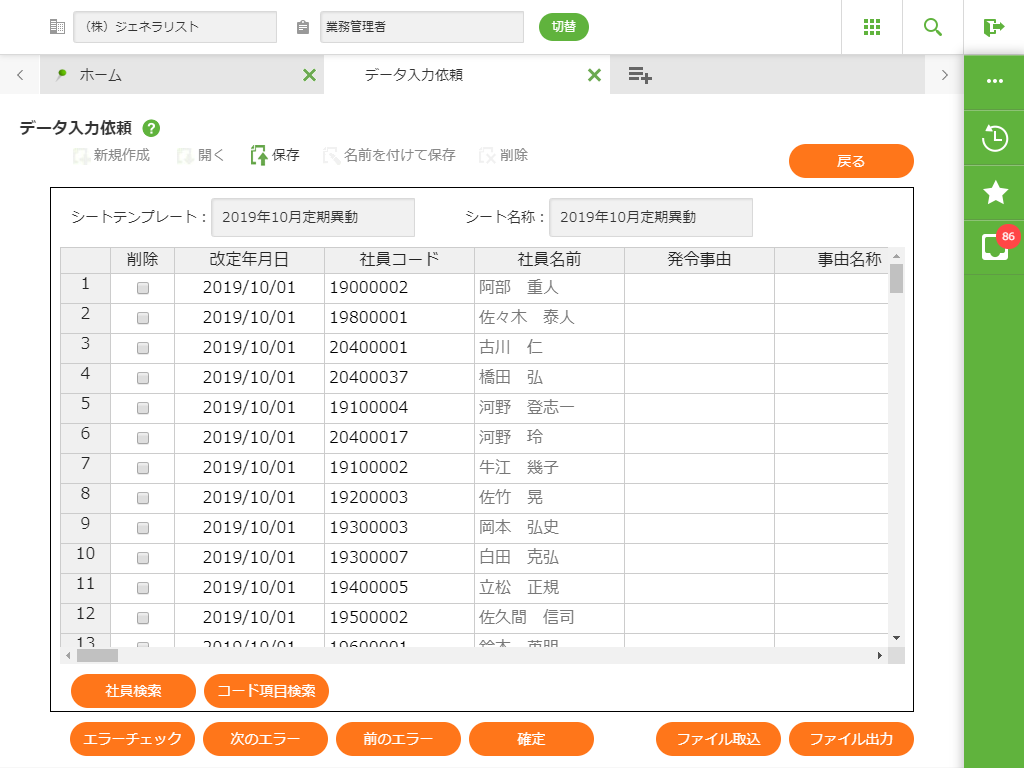Click the search magnifier icon

(933, 27)
